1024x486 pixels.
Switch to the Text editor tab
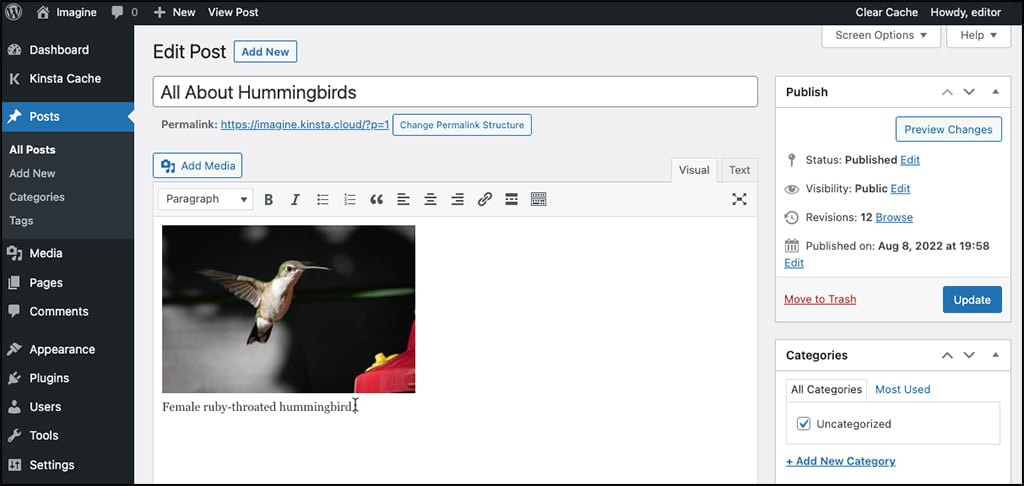pyautogui.click(x=739, y=170)
